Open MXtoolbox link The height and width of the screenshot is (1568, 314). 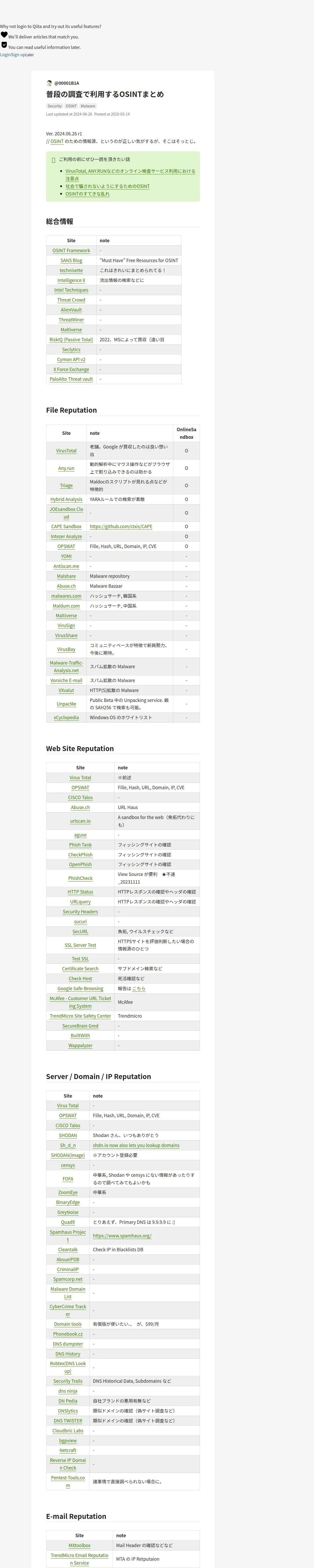pyautogui.click(x=79, y=1546)
